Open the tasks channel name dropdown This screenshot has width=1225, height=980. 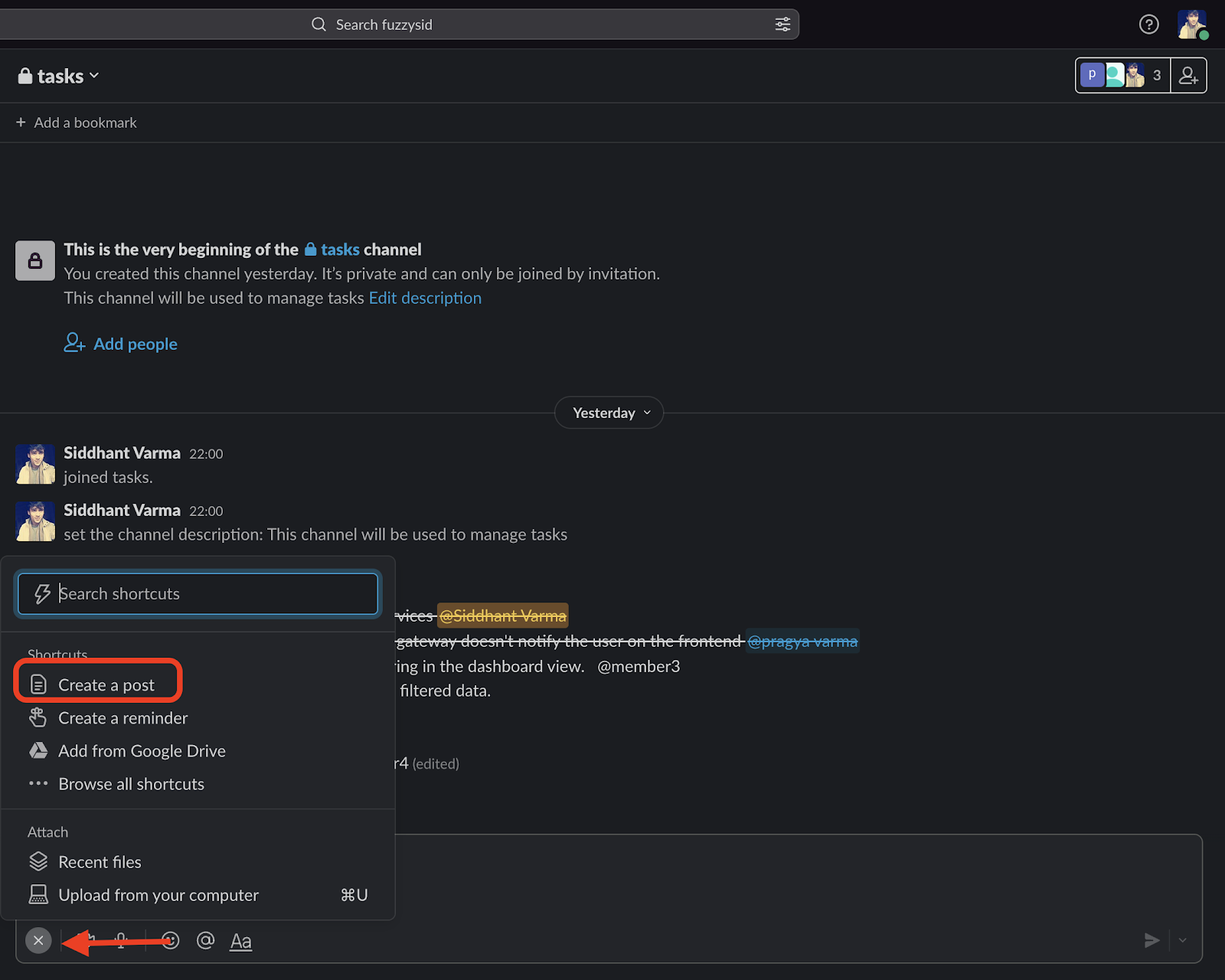point(59,76)
